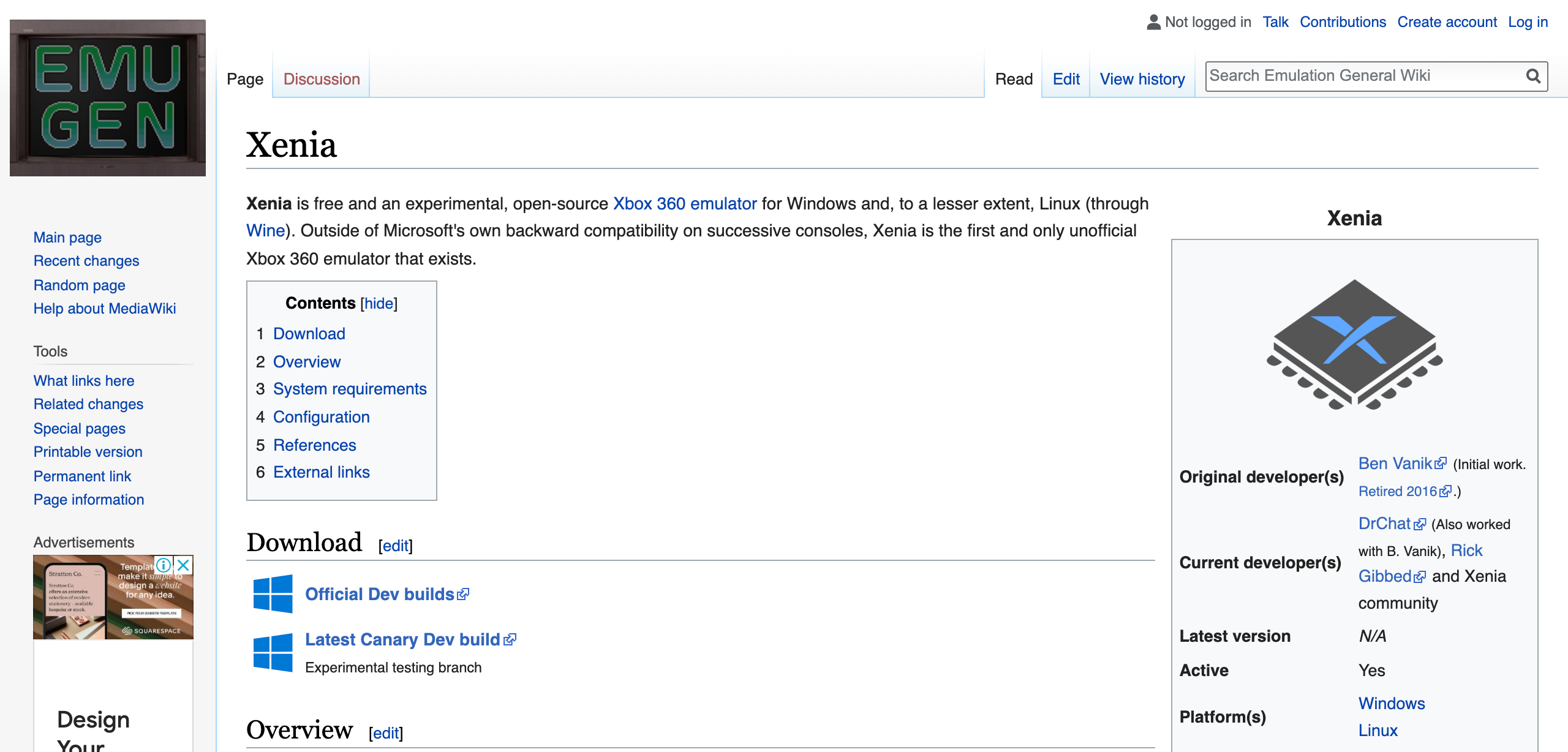Image resolution: width=1568 pixels, height=752 pixels.
Task: Follow the Xbox 360 emulator link
Action: [x=685, y=204]
